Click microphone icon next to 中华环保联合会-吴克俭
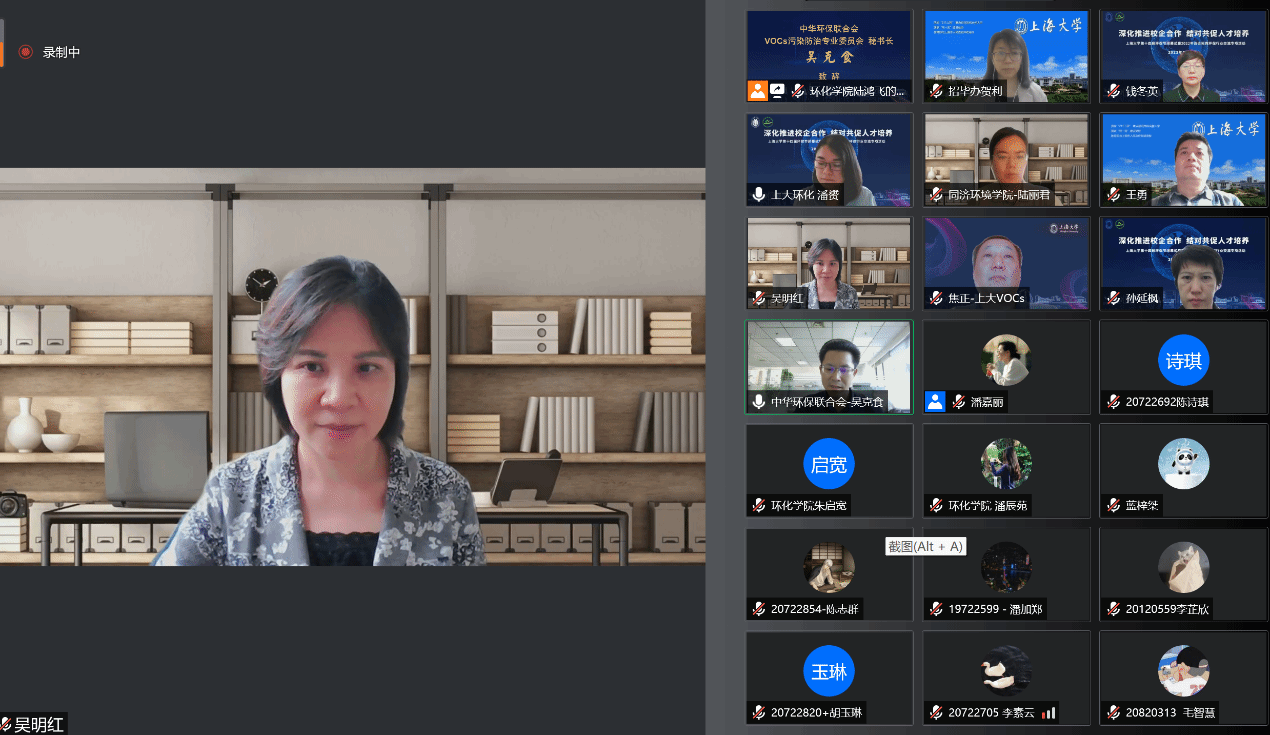The image size is (1270, 735). point(759,402)
